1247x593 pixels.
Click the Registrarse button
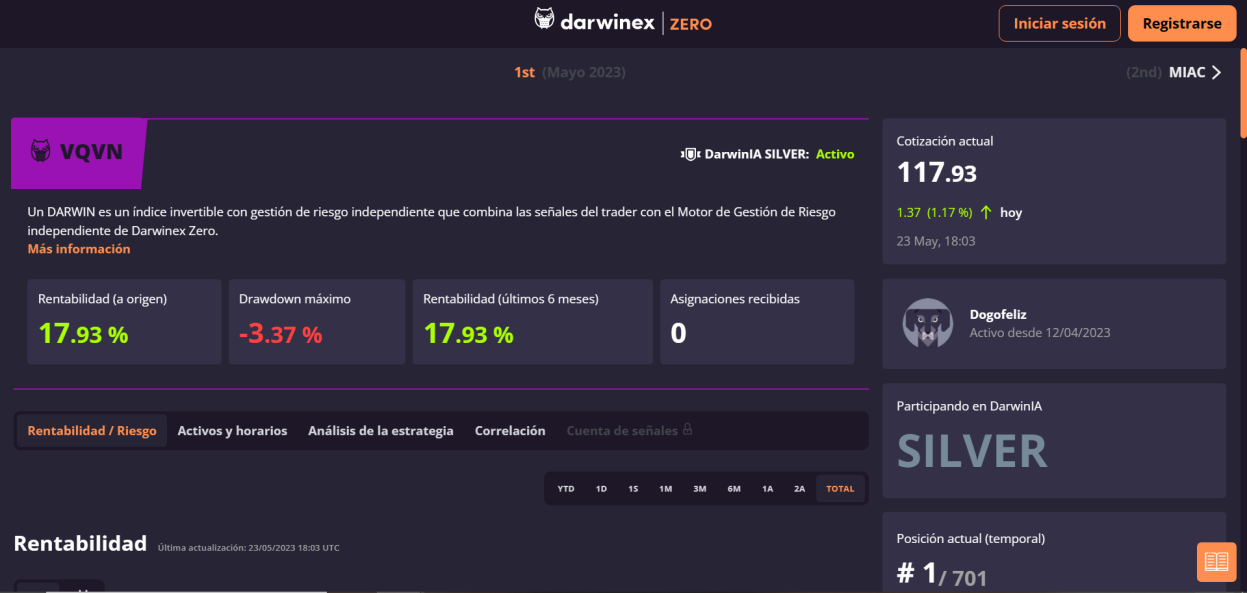(x=1182, y=23)
